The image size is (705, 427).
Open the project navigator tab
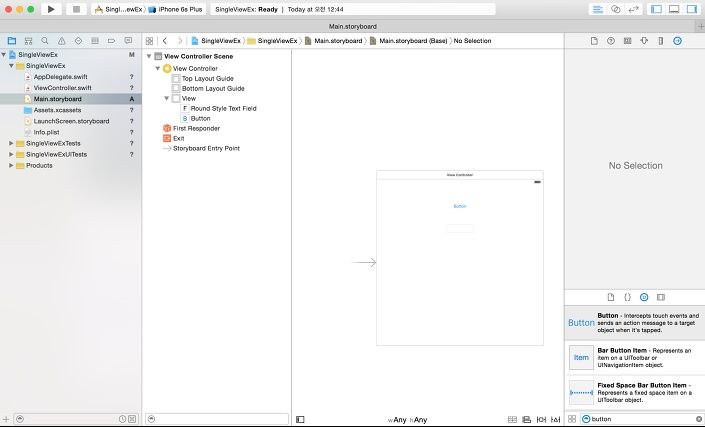point(12,41)
